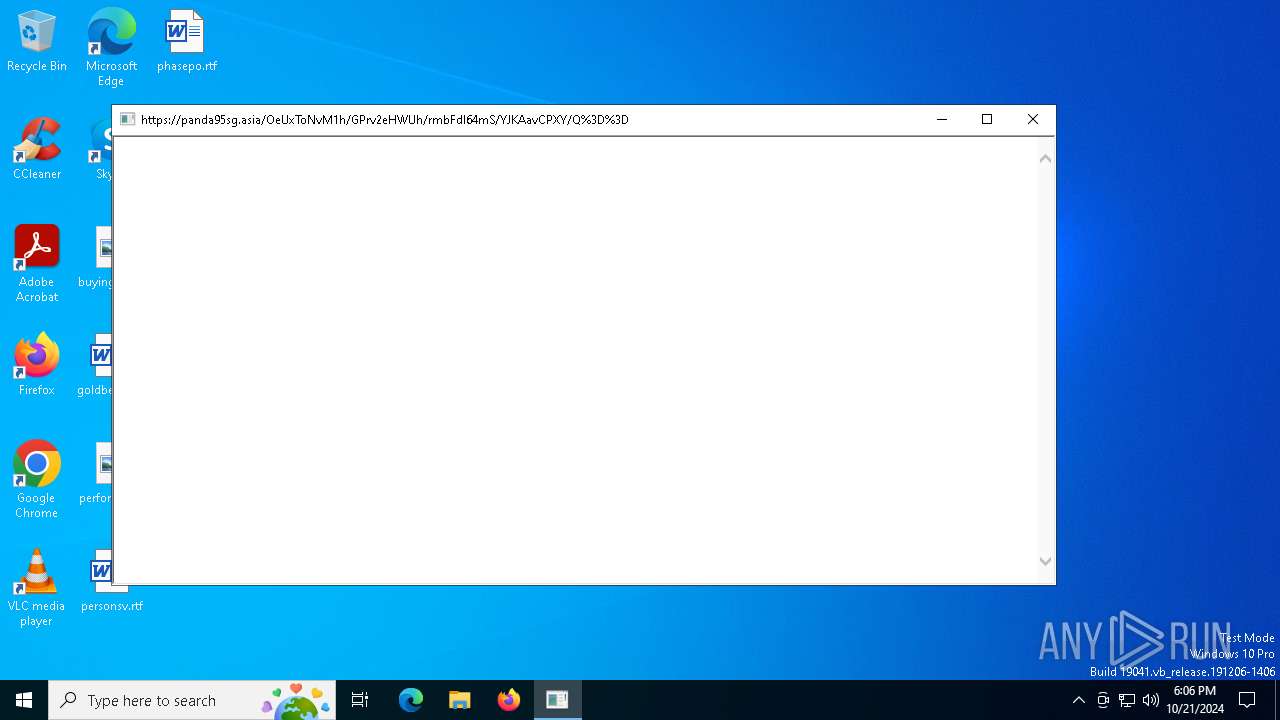Select the active HTA app taskbar button
This screenshot has height=720, width=1280.
pos(558,700)
